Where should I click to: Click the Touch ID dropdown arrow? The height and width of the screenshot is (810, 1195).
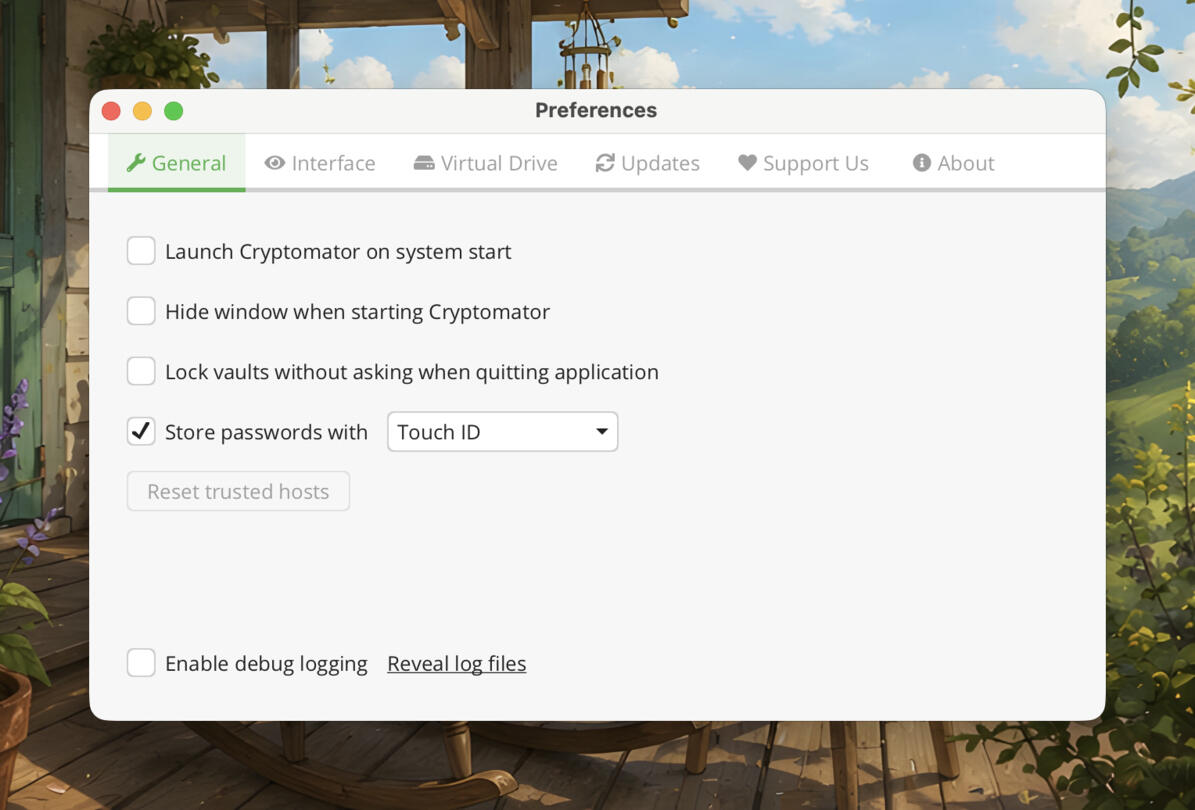tap(602, 432)
